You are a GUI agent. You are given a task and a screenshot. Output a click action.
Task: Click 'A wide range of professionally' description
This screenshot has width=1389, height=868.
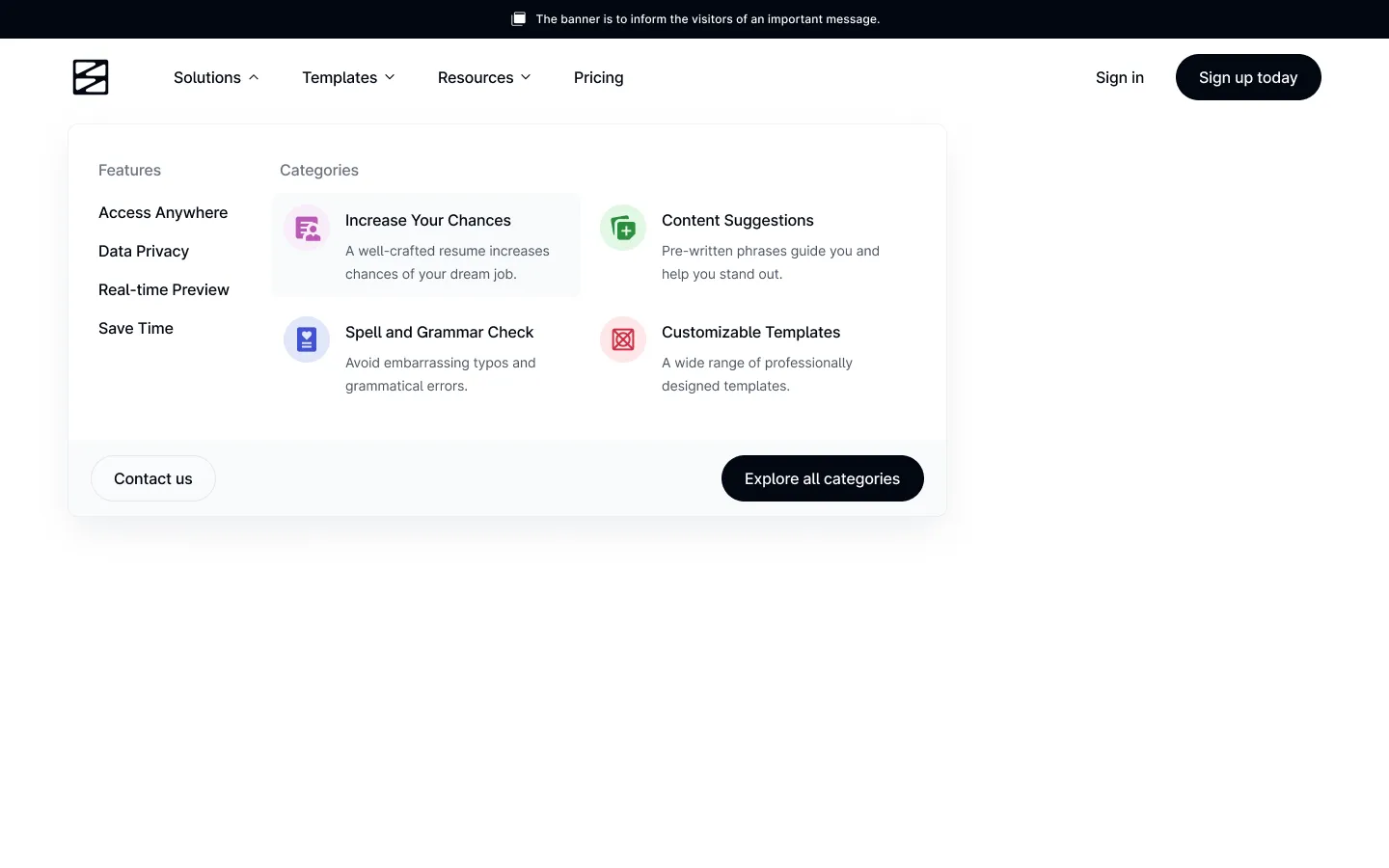757,374
